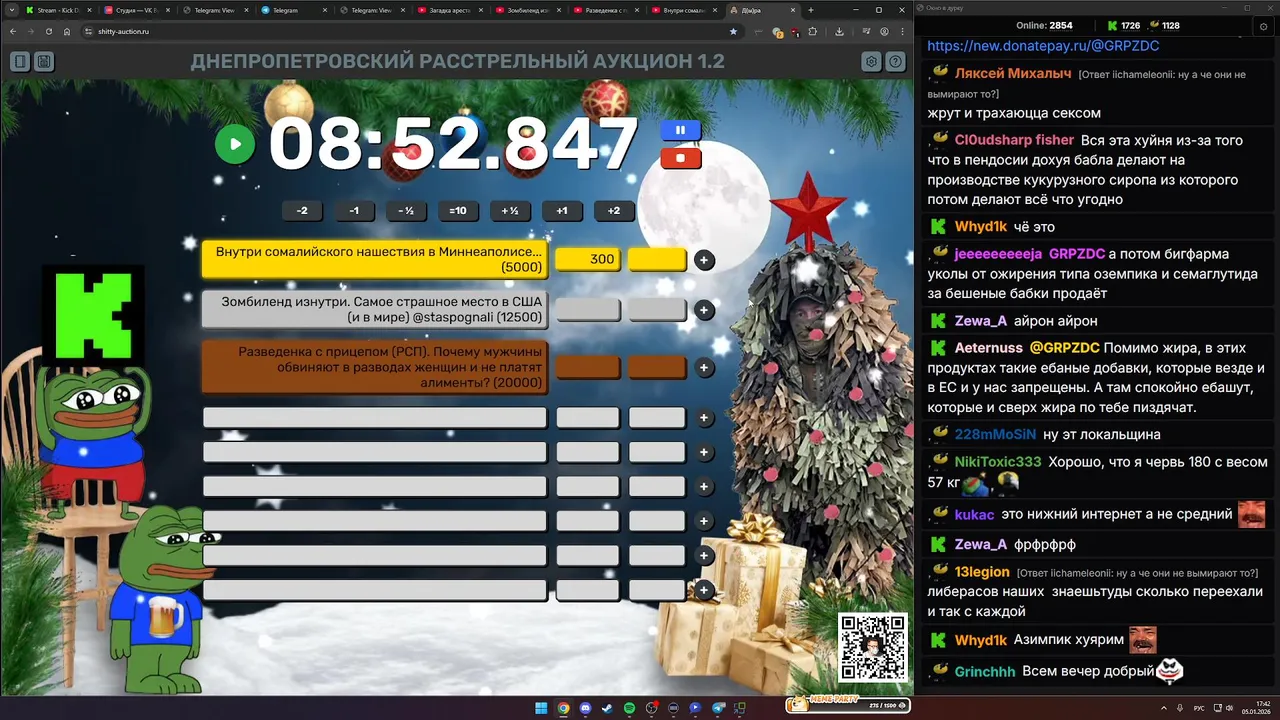Open auction settings gear icon
The height and width of the screenshot is (720, 1280).
872,61
